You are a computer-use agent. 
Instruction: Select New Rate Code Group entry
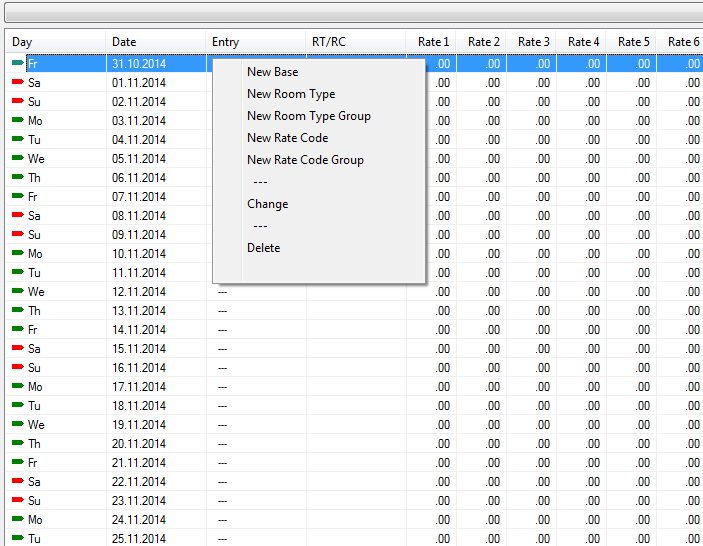pyautogui.click(x=305, y=160)
